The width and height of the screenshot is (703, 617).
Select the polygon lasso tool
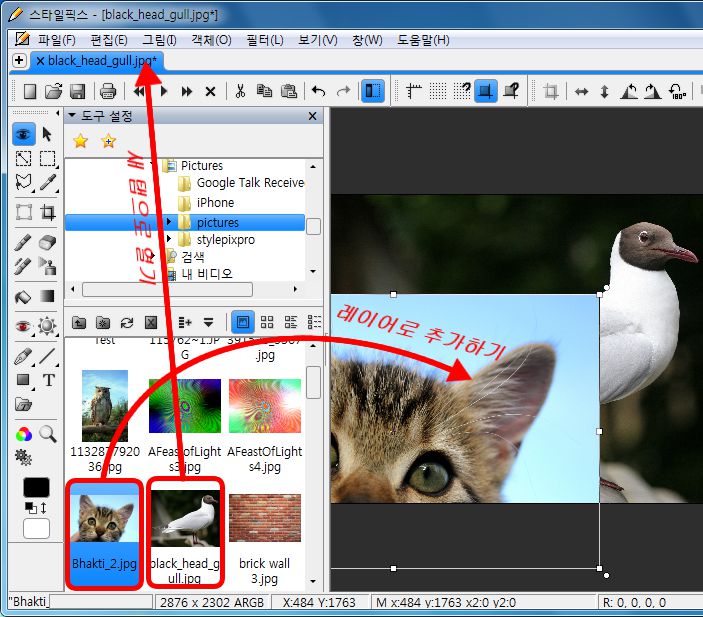(23, 182)
